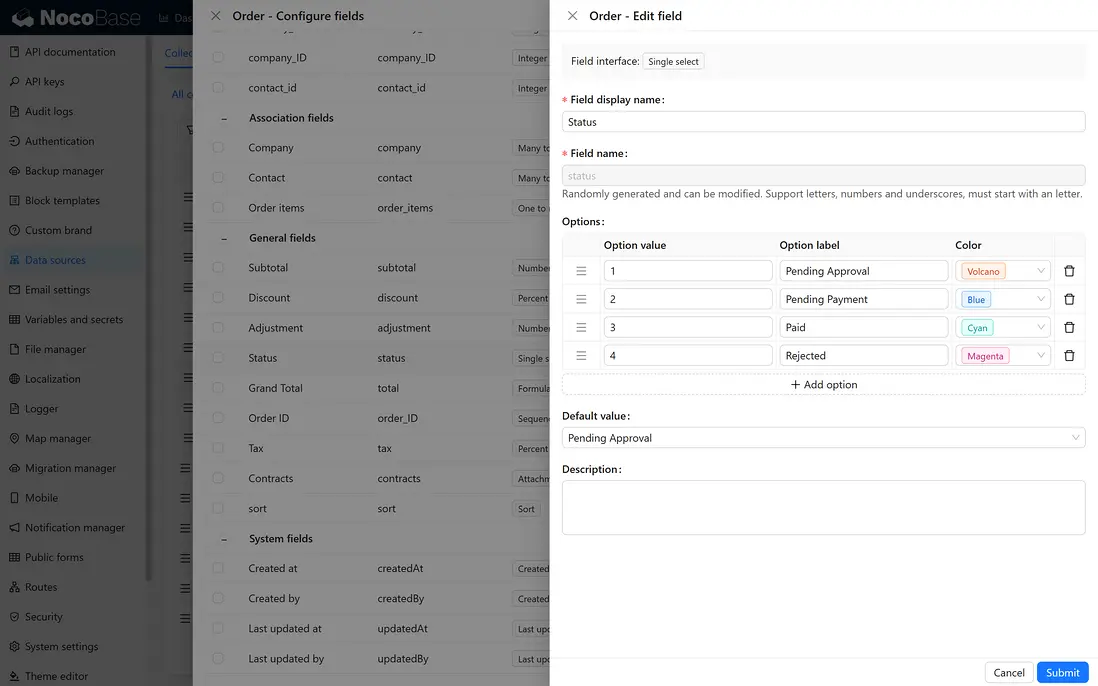The width and height of the screenshot is (1098, 686).
Task: Tick the Created at field checkbox
Action: [218, 569]
